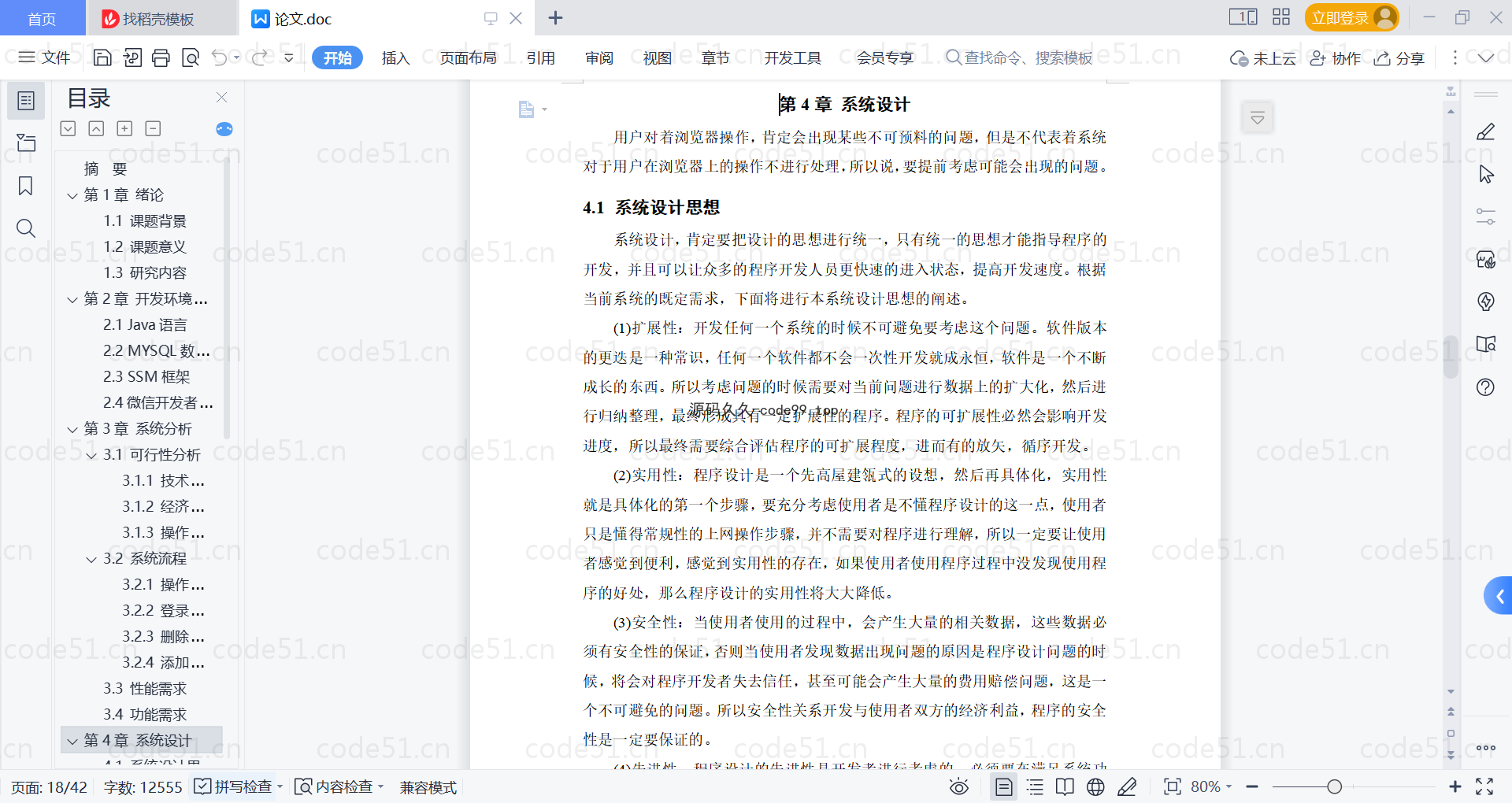Click the pen style tool on right sidebar

[1485, 131]
